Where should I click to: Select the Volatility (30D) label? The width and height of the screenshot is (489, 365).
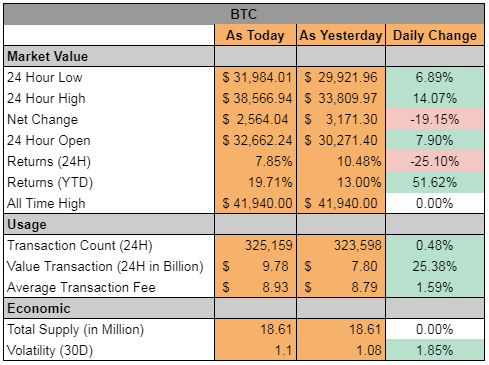(x=50, y=350)
